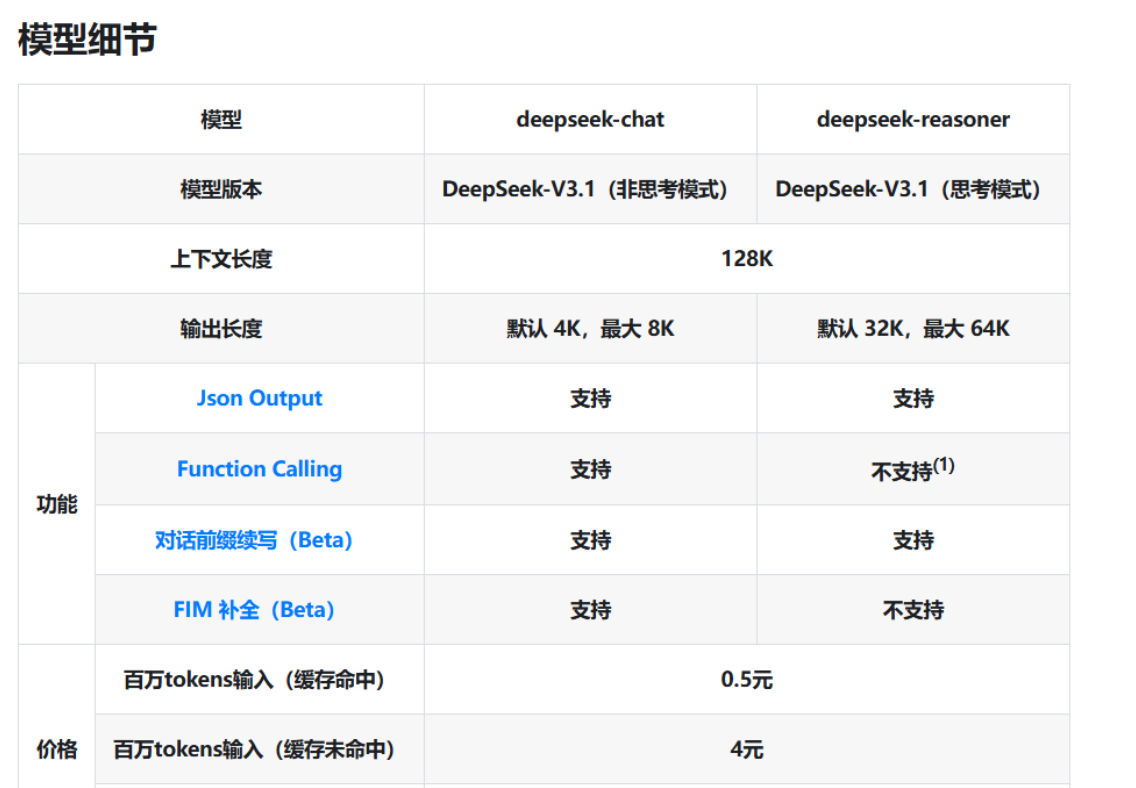Click the 128K context length value

[x=747, y=259]
